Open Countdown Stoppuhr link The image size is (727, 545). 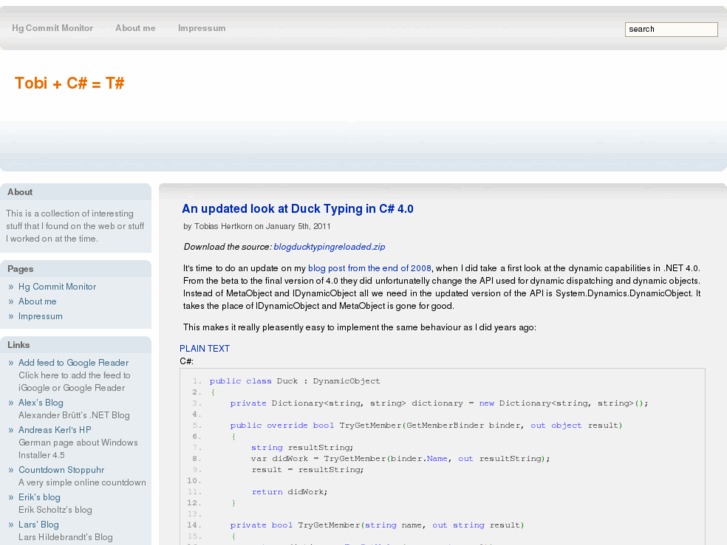pos(61,470)
